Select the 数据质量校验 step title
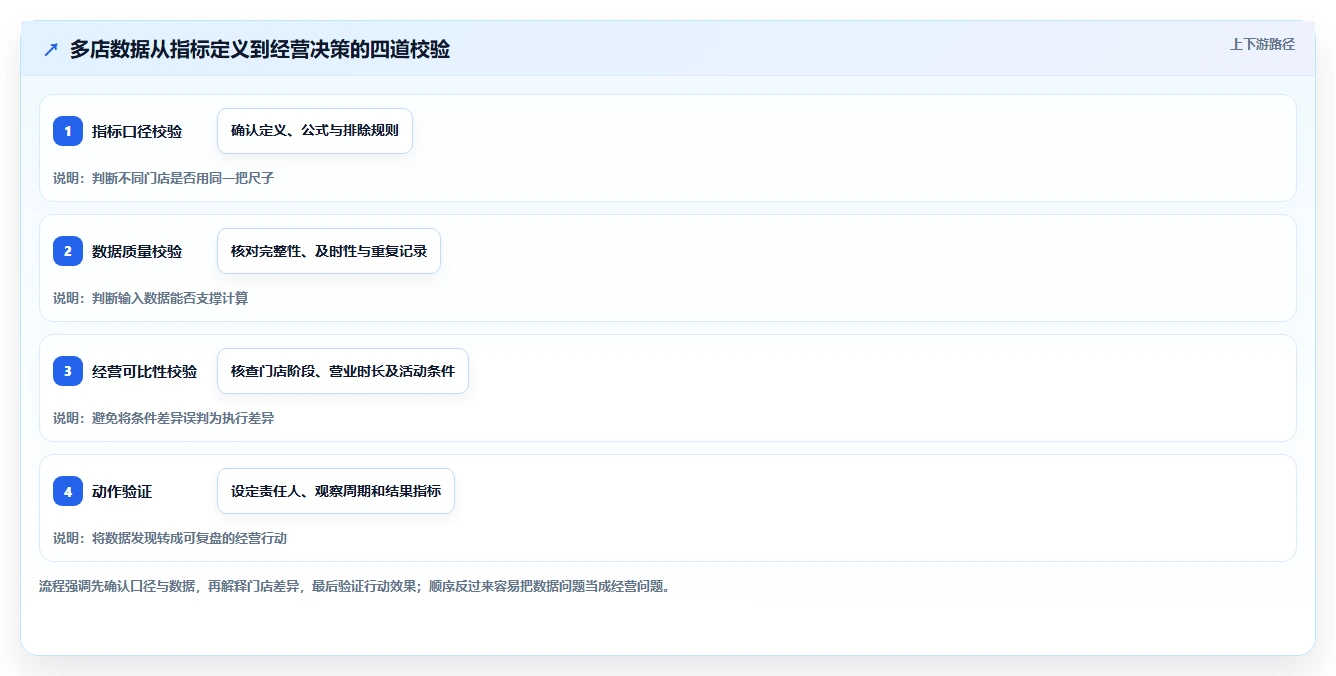The image size is (1336, 676). pyautogui.click(x=137, y=251)
